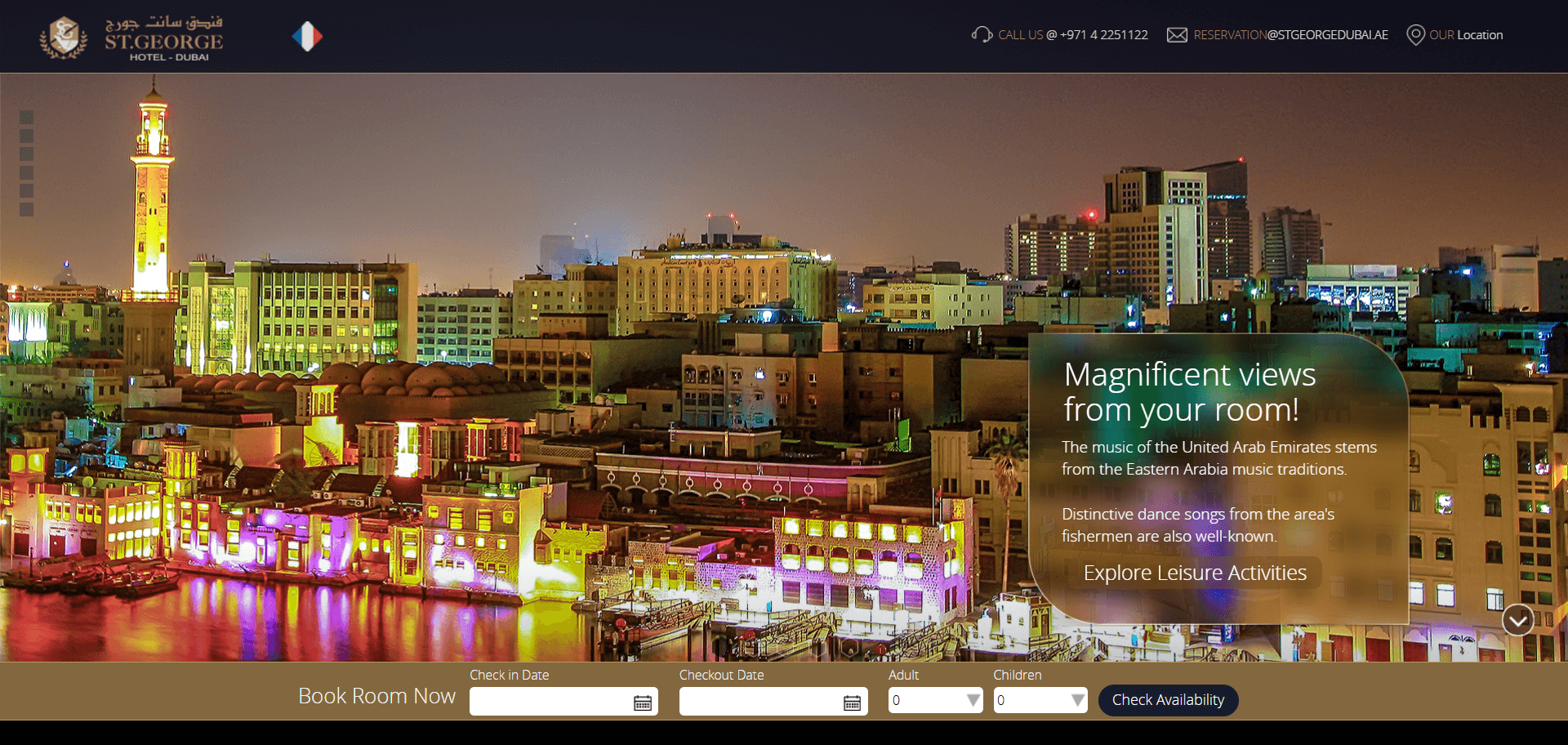The width and height of the screenshot is (1568, 745).
Task: Open the OUR Location link
Action: pyautogui.click(x=1465, y=35)
